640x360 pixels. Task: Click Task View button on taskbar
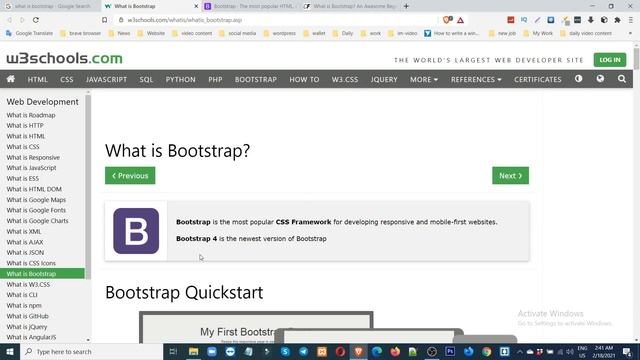173,351
